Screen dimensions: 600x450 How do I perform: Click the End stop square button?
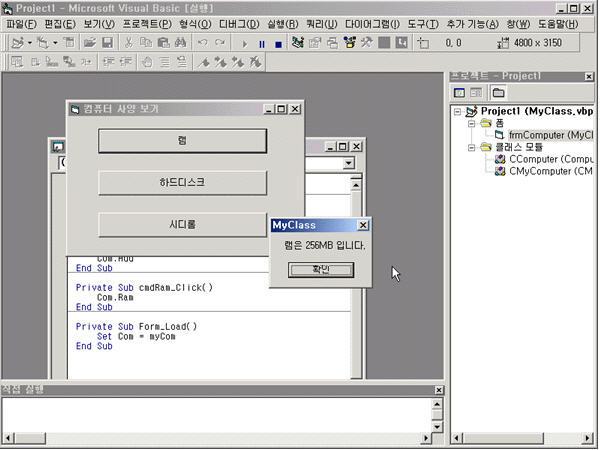click(x=279, y=44)
